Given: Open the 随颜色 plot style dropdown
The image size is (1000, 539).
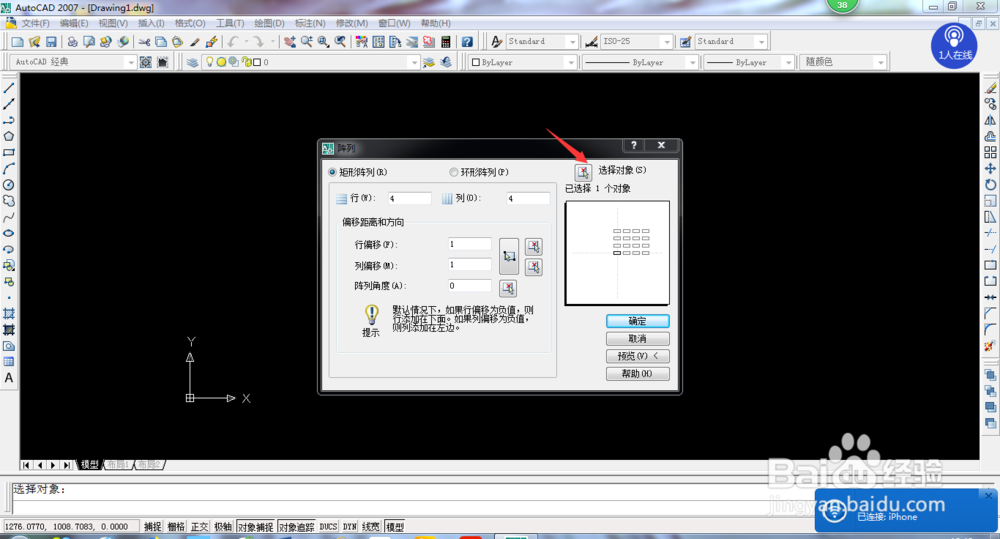Looking at the screenshot, I should coord(881,62).
